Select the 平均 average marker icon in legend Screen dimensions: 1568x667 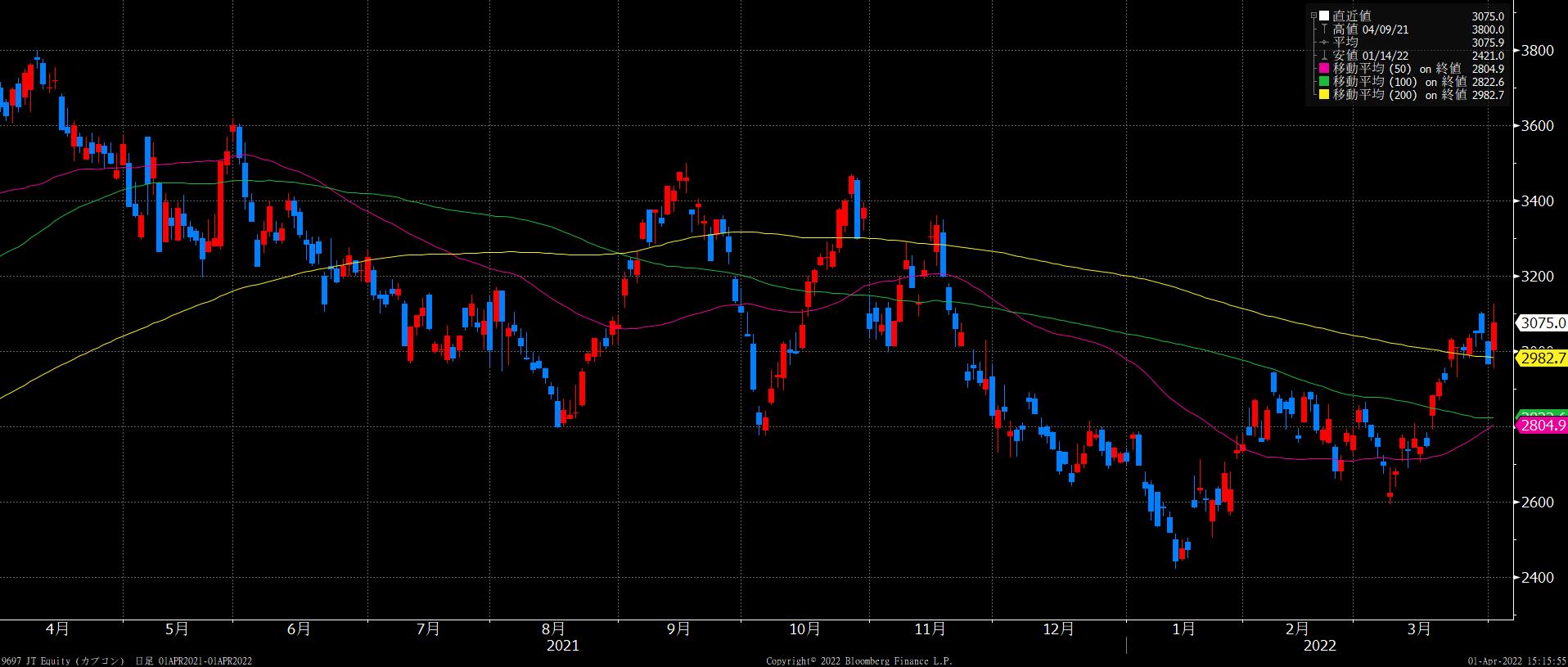tap(1326, 43)
